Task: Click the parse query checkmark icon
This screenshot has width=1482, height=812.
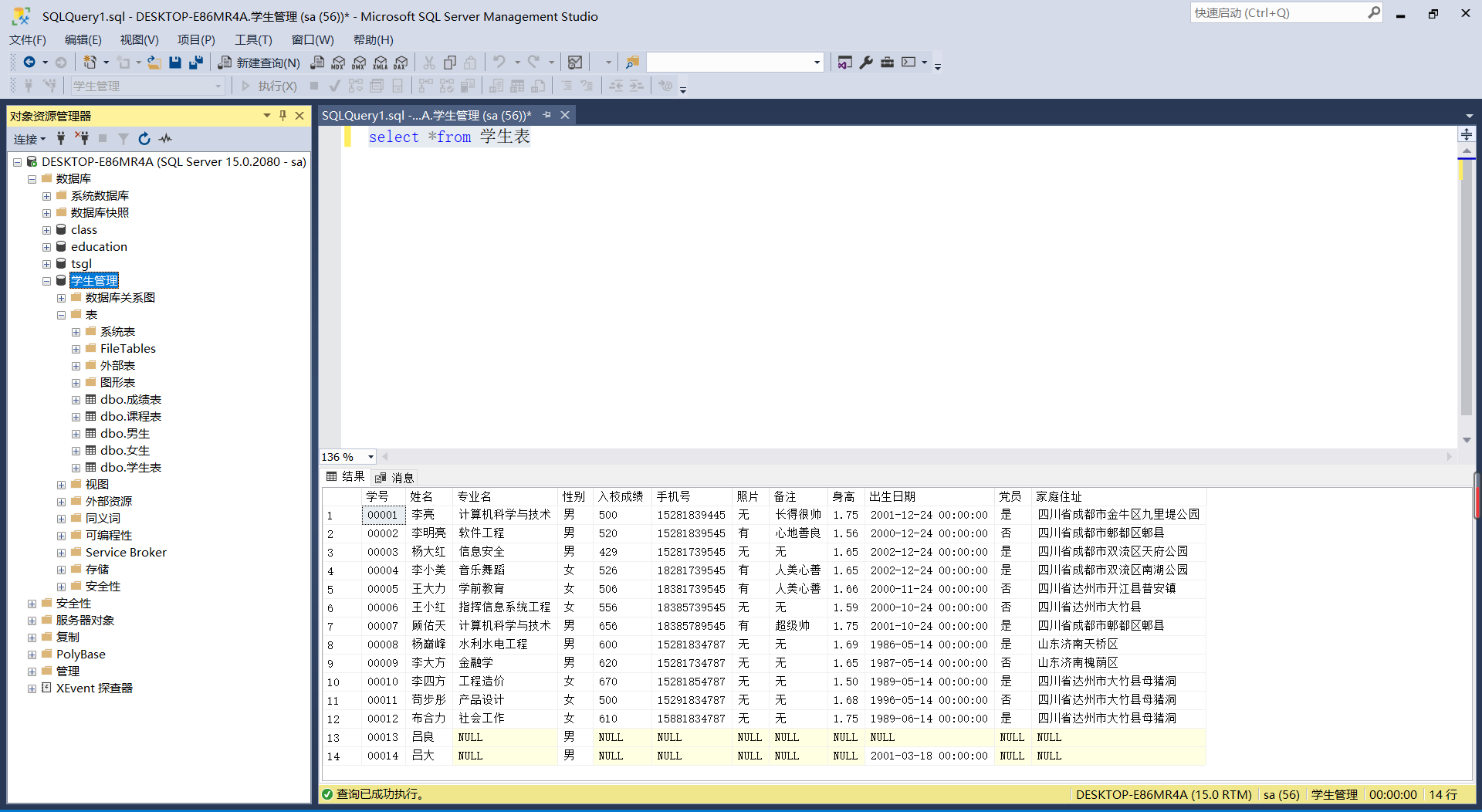Action: click(x=335, y=86)
